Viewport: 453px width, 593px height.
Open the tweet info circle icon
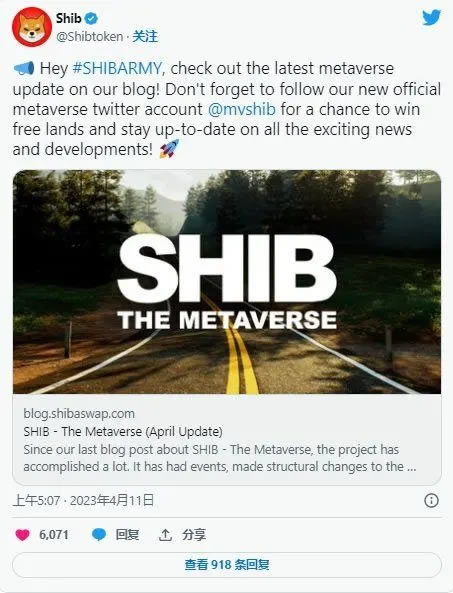431,501
